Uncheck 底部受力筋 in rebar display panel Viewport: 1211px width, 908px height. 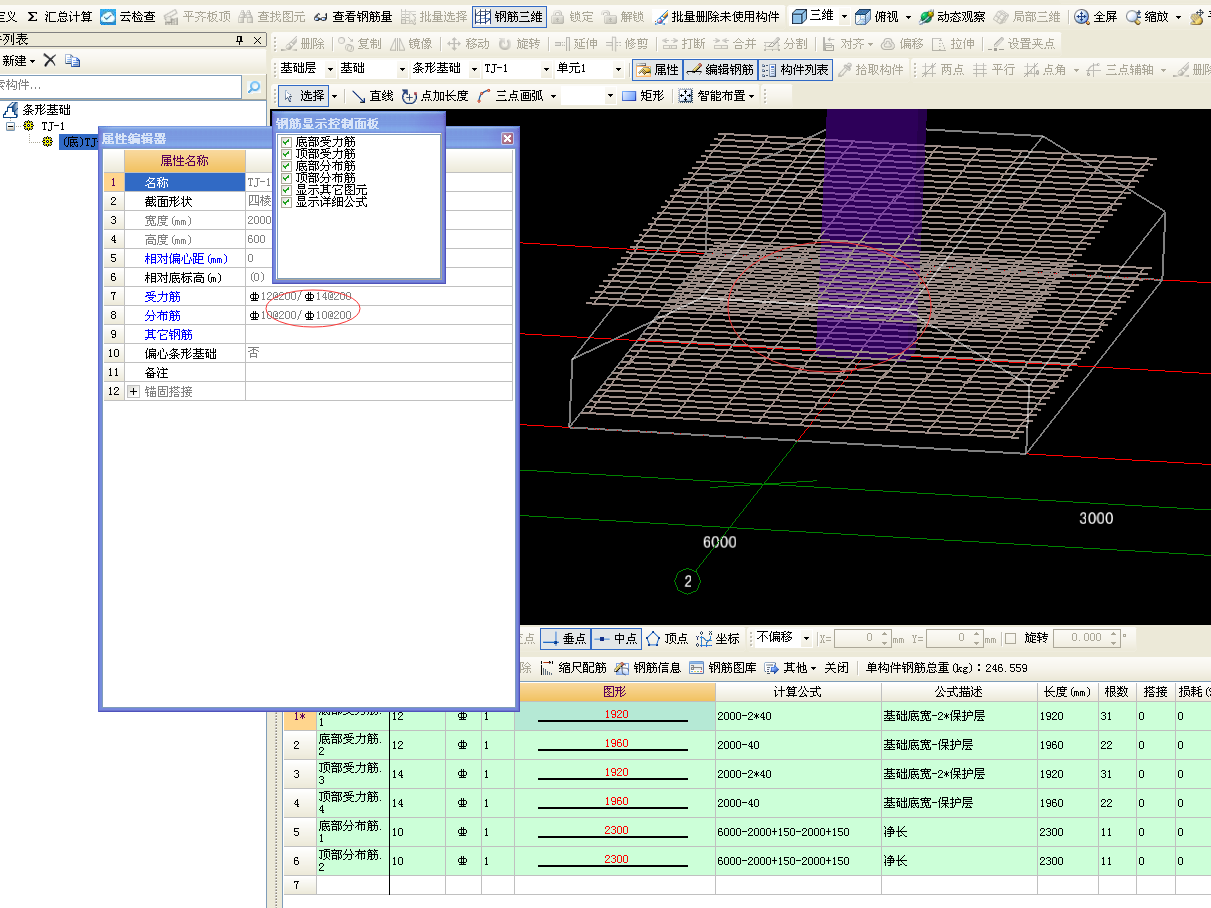click(x=286, y=142)
